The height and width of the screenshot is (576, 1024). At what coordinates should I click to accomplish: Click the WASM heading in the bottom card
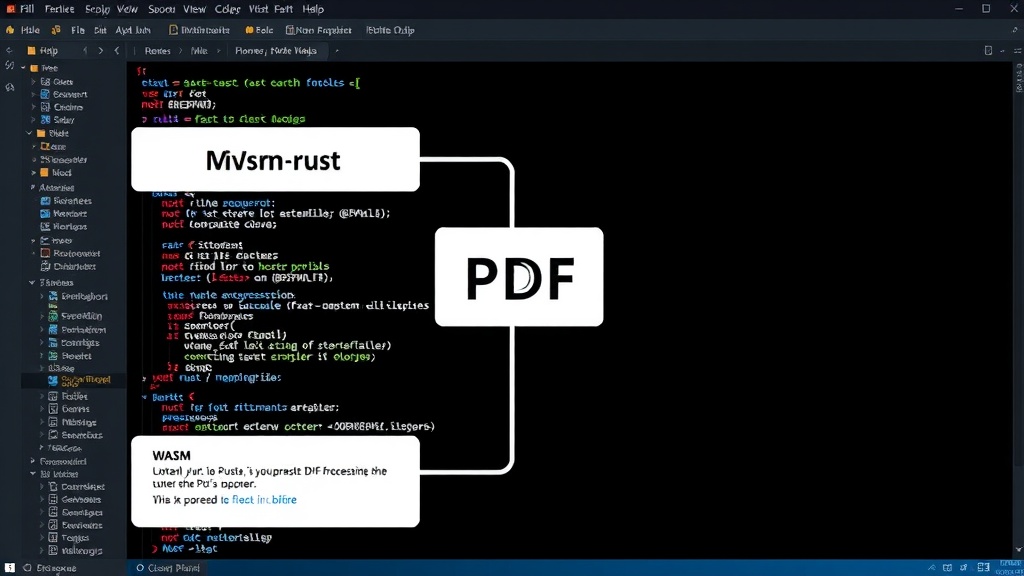point(172,455)
